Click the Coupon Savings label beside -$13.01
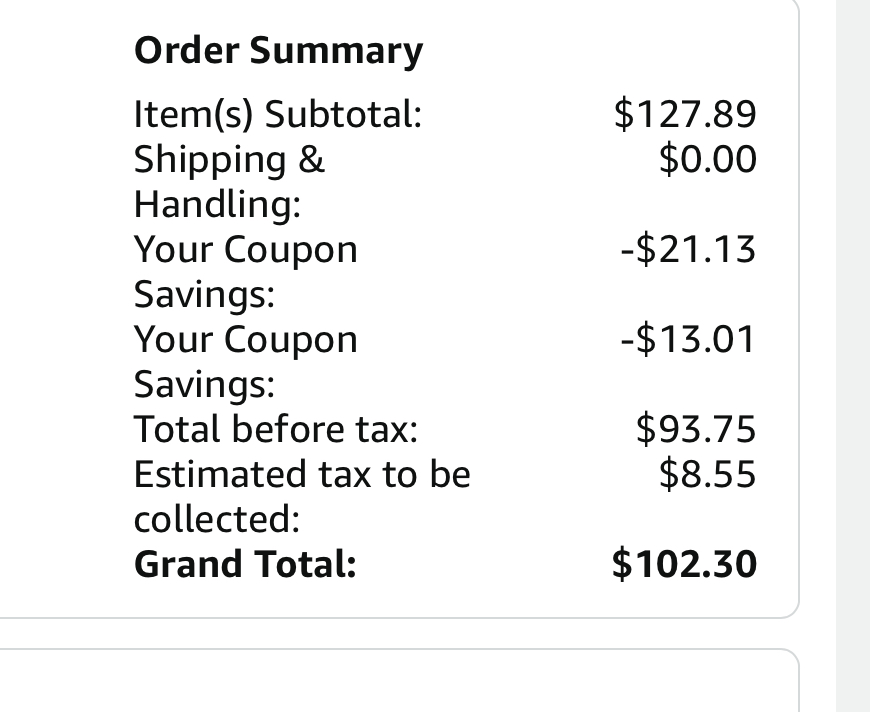Viewport: 870px width, 712px height. (245, 361)
